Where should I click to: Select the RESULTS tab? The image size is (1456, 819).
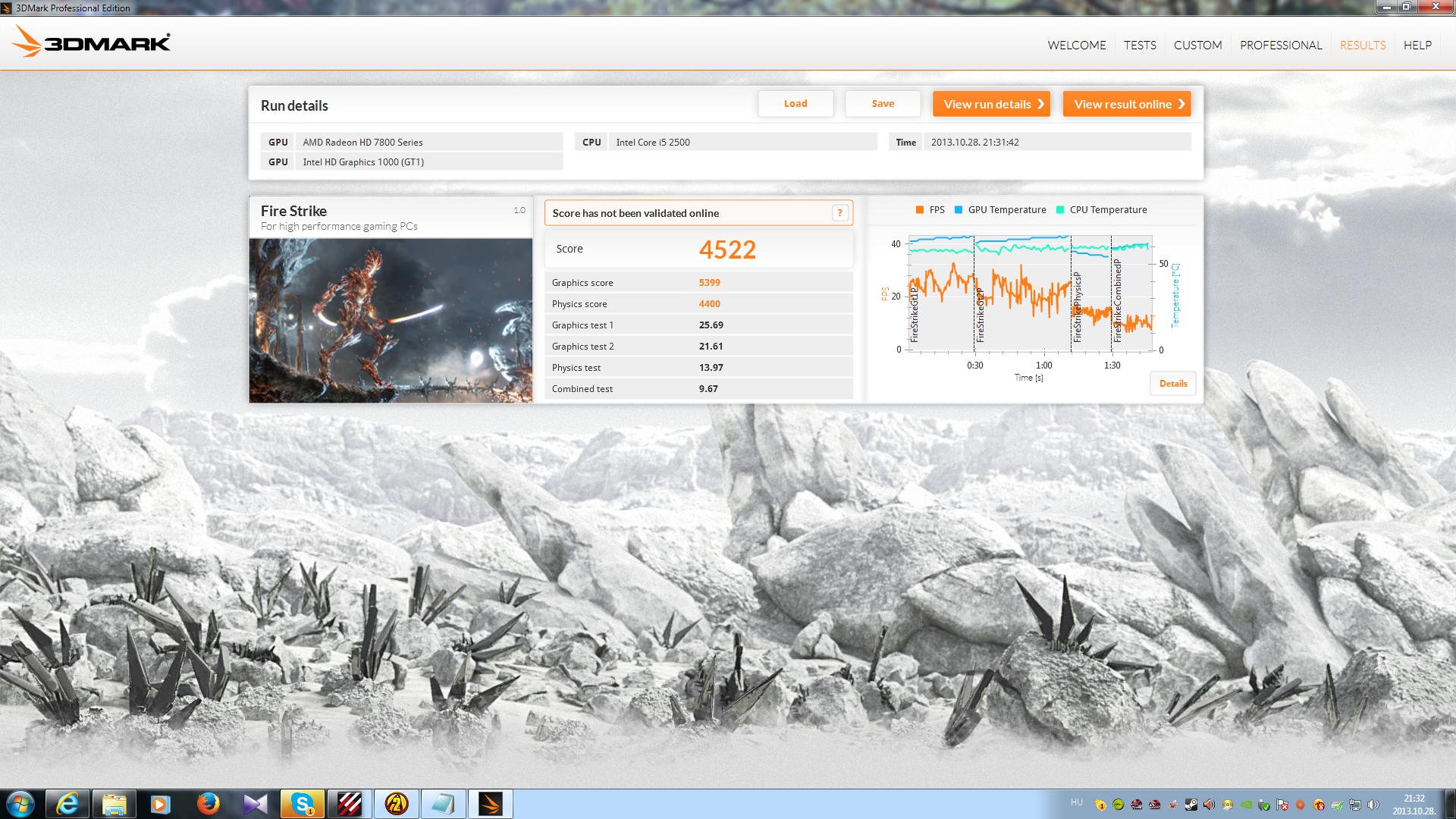[x=1363, y=45]
